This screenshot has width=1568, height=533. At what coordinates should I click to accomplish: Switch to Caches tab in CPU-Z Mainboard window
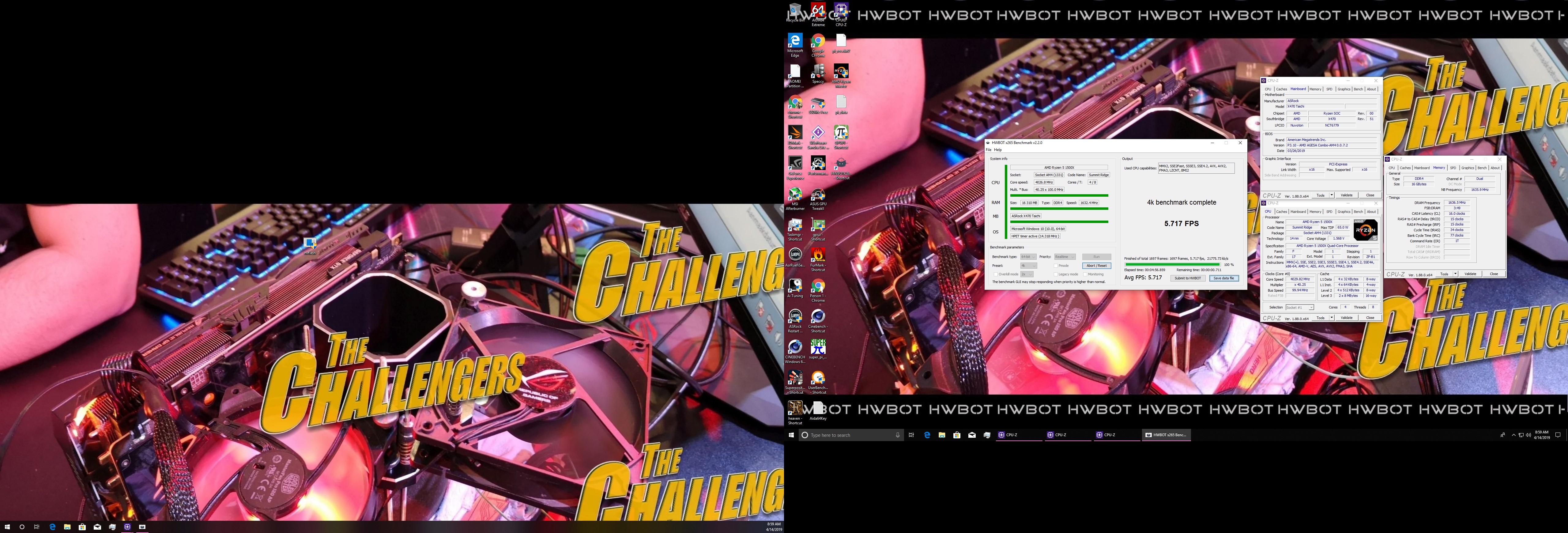pyautogui.click(x=1281, y=89)
